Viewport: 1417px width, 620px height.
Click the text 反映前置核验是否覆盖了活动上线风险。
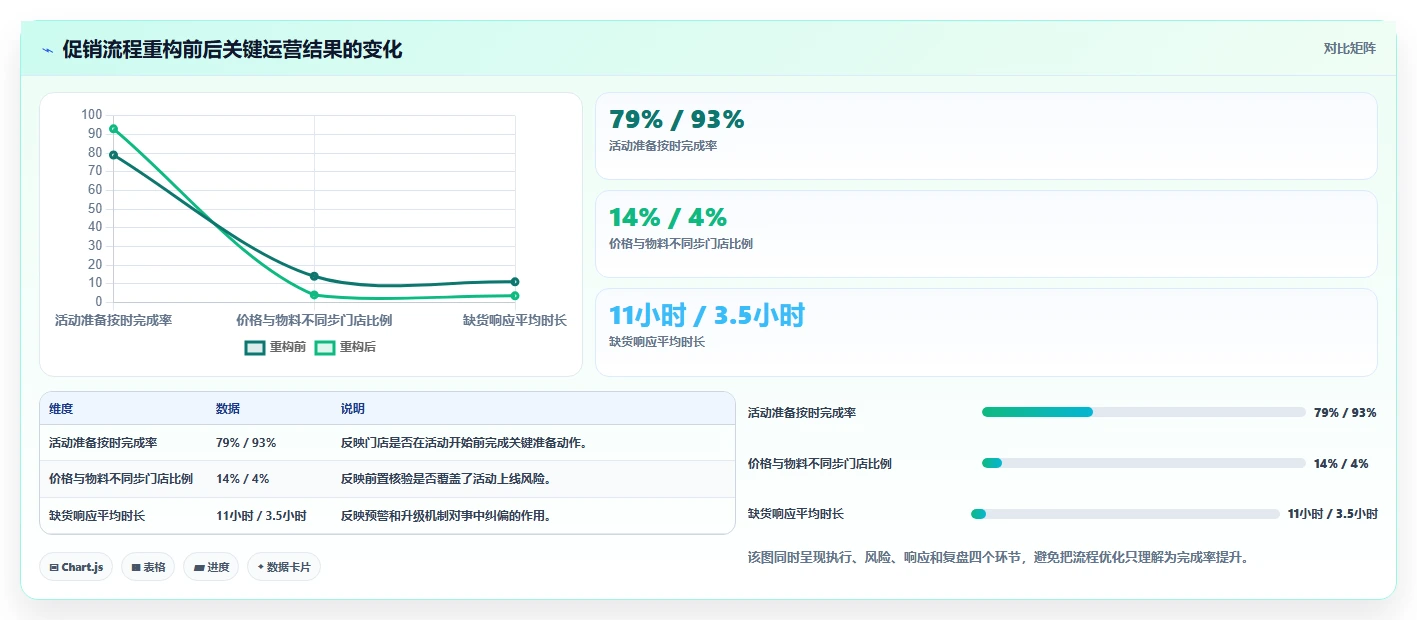click(x=446, y=479)
